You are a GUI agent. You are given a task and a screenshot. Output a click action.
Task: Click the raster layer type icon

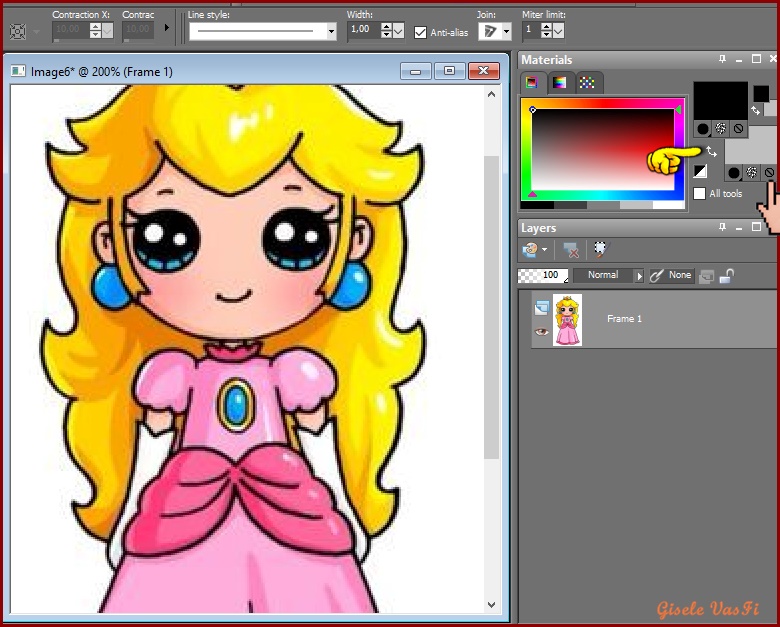[542, 308]
